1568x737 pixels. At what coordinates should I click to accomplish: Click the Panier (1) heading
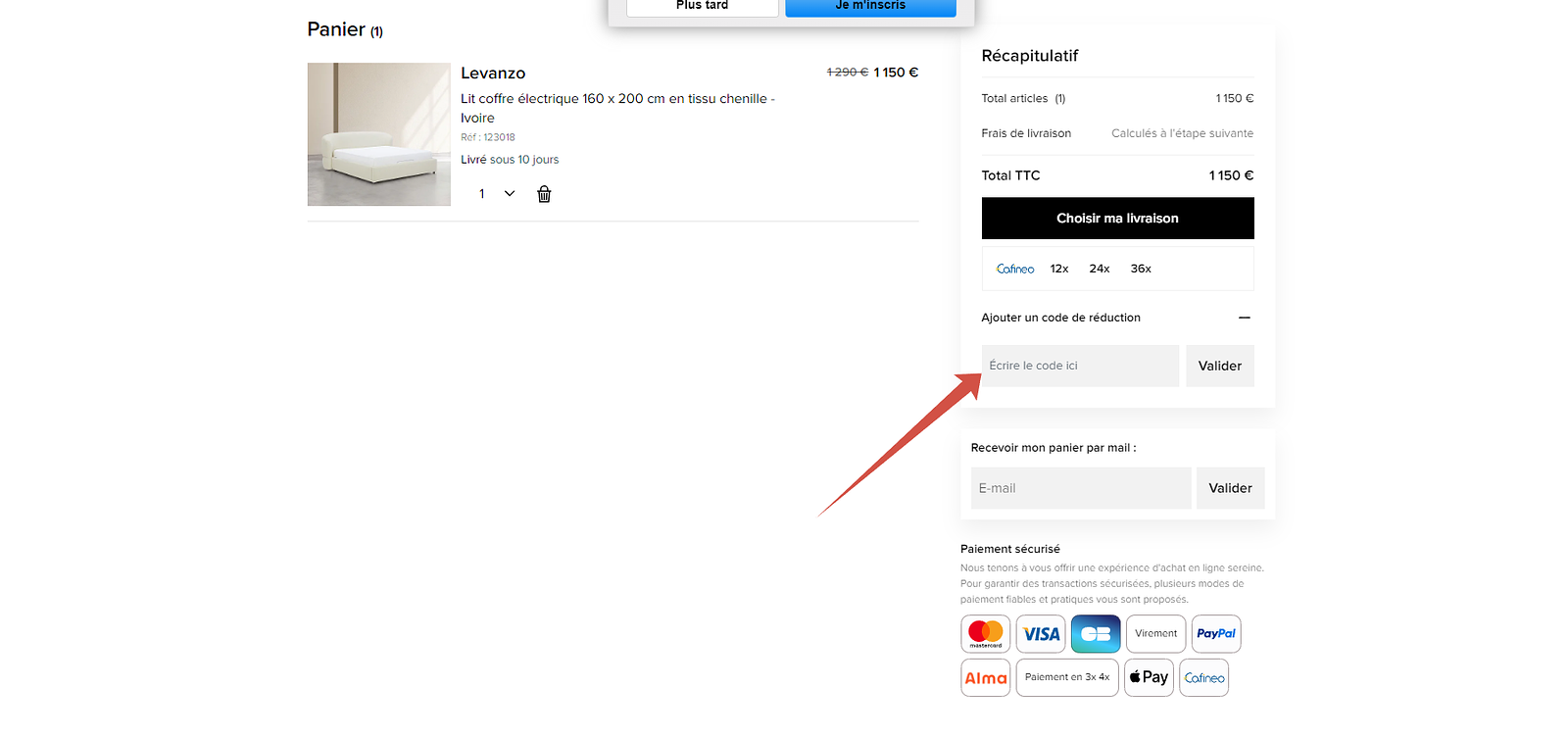click(x=345, y=29)
